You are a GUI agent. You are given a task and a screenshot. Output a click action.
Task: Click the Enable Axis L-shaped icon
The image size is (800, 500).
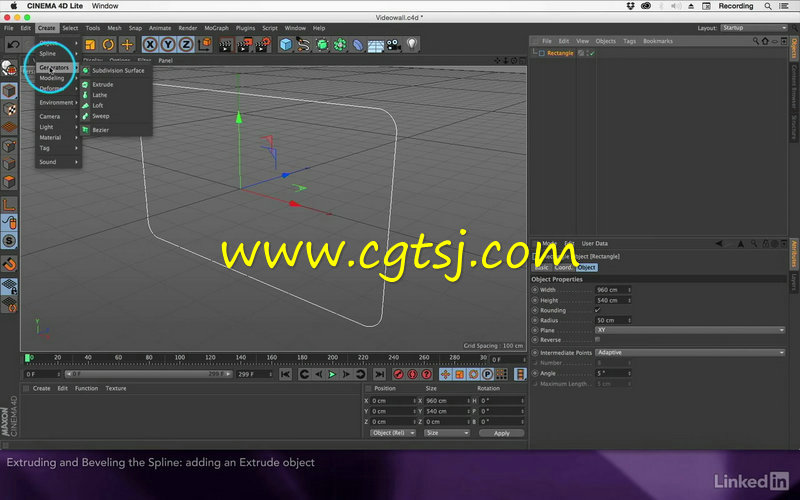coord(9,206)
